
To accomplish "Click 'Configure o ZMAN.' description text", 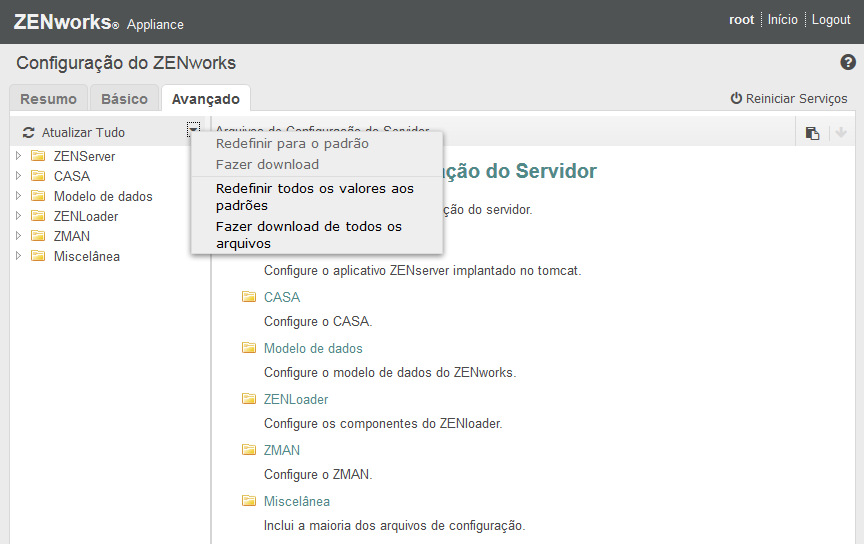I will (x=318, y=475).
